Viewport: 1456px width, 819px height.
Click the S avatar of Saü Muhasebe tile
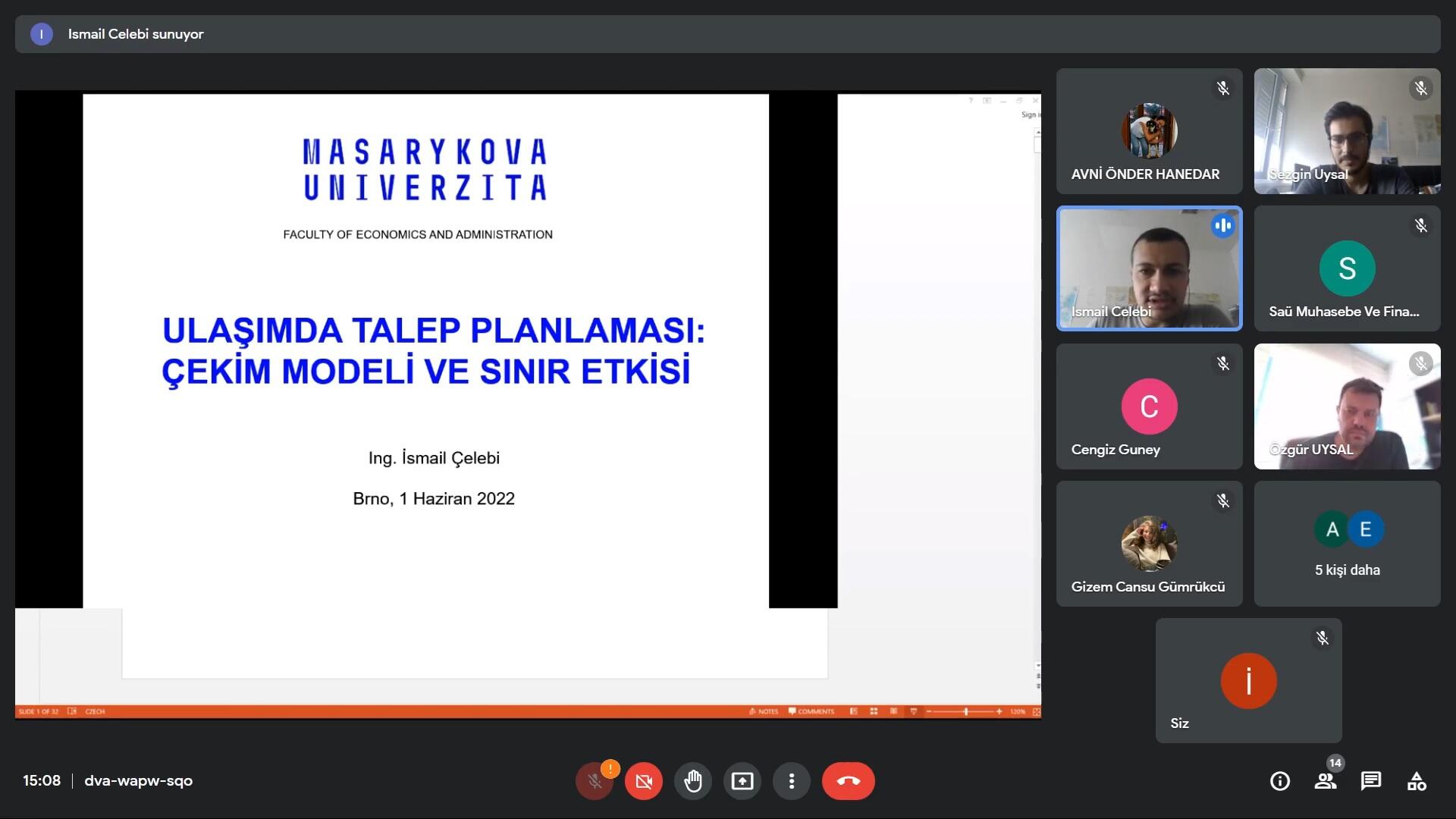1348,268
